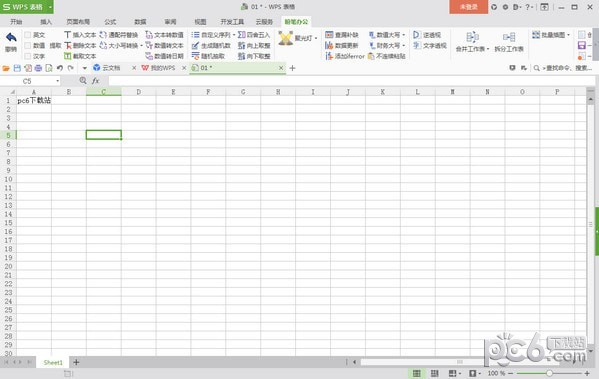Click zoom out minus button

(x=511, y=373)
